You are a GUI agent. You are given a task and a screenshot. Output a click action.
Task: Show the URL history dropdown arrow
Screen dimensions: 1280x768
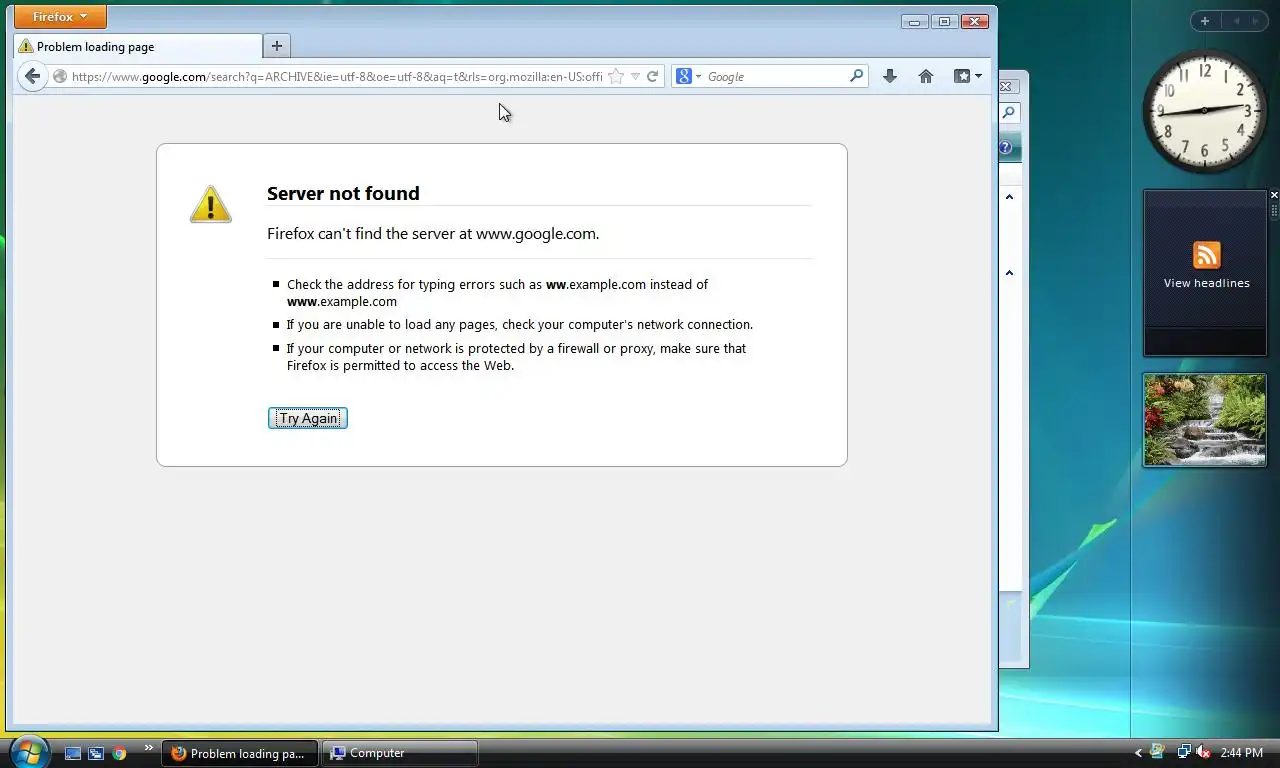point(635,76)
